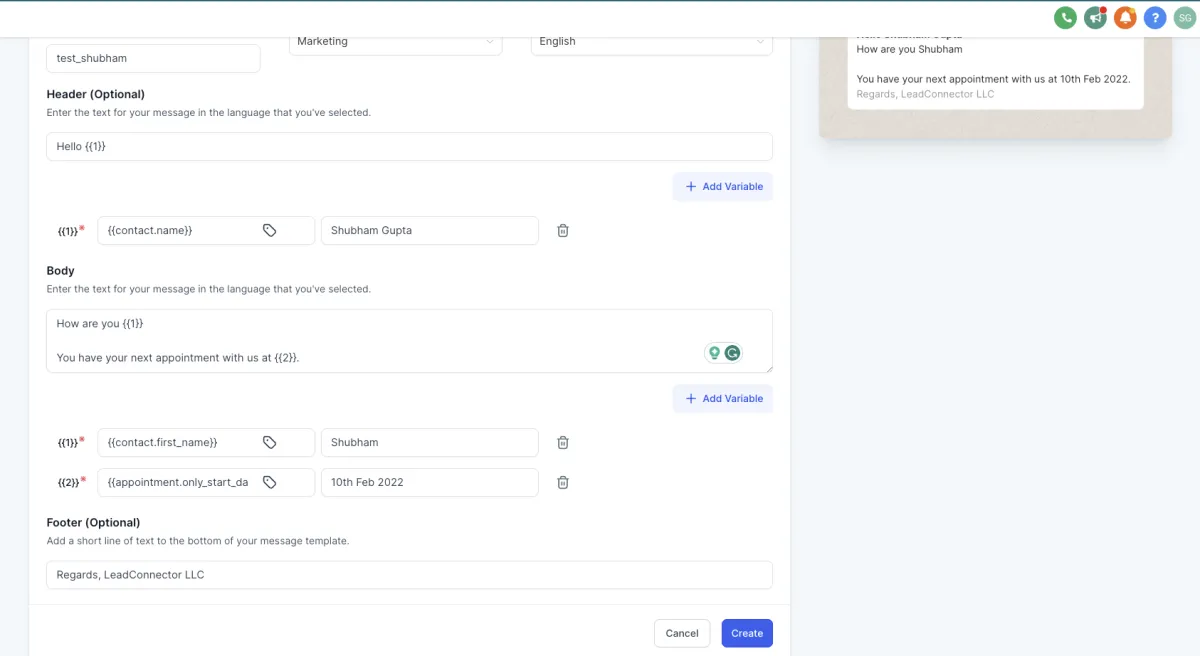This screenshot has width=1200, height=656.
Task: Click tag icon in contact.first_name field
Action: click(270, 442)
